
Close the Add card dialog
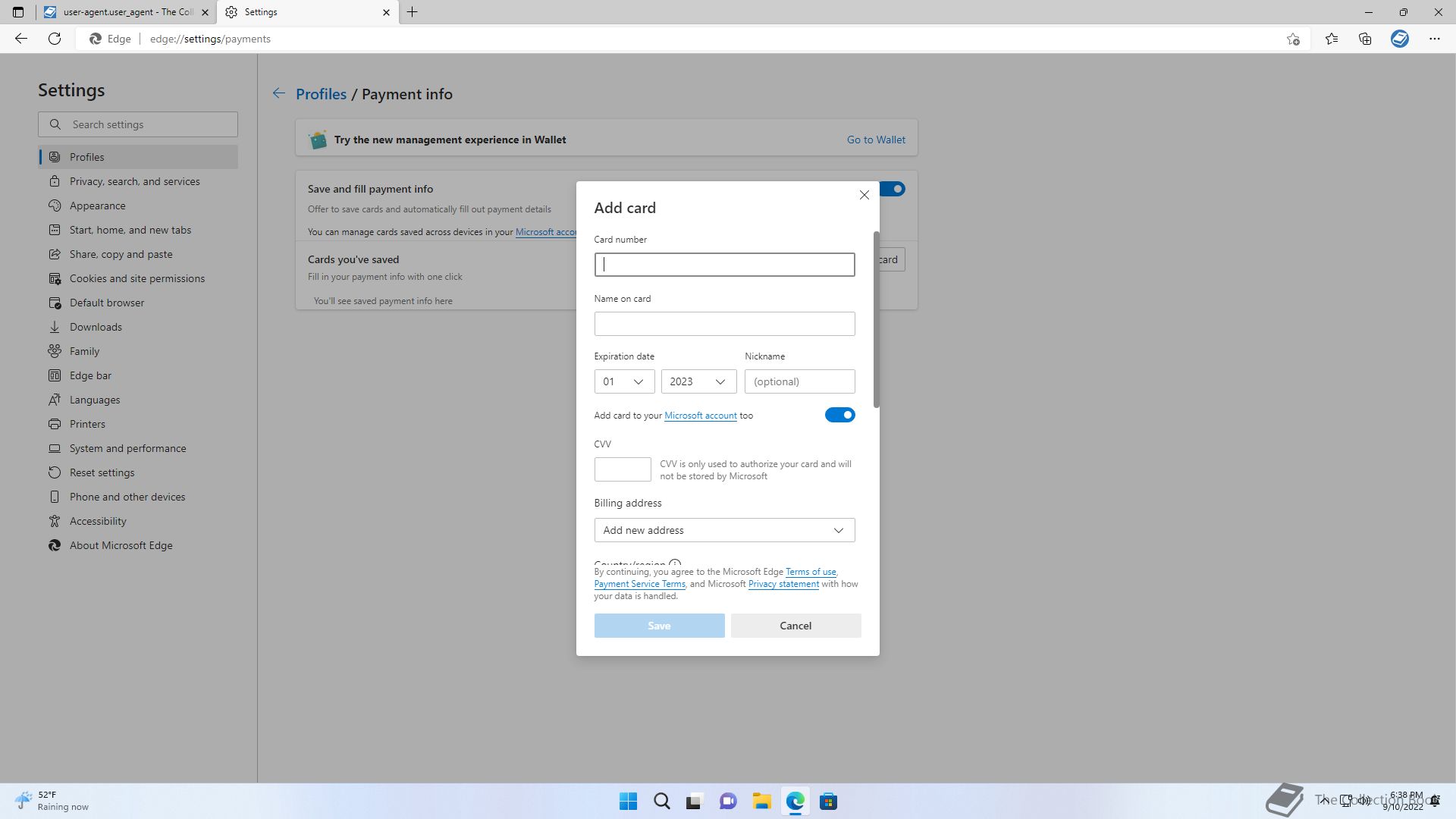pos(864,195)
